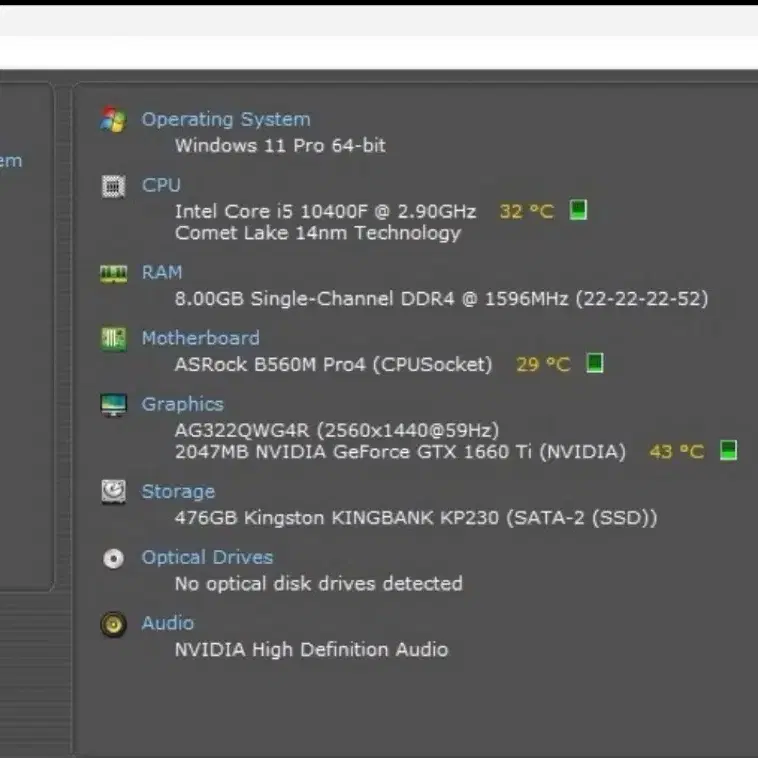Open the Graphics section link
This screenshot has height=758, width=758.
(x=182, y=404)
